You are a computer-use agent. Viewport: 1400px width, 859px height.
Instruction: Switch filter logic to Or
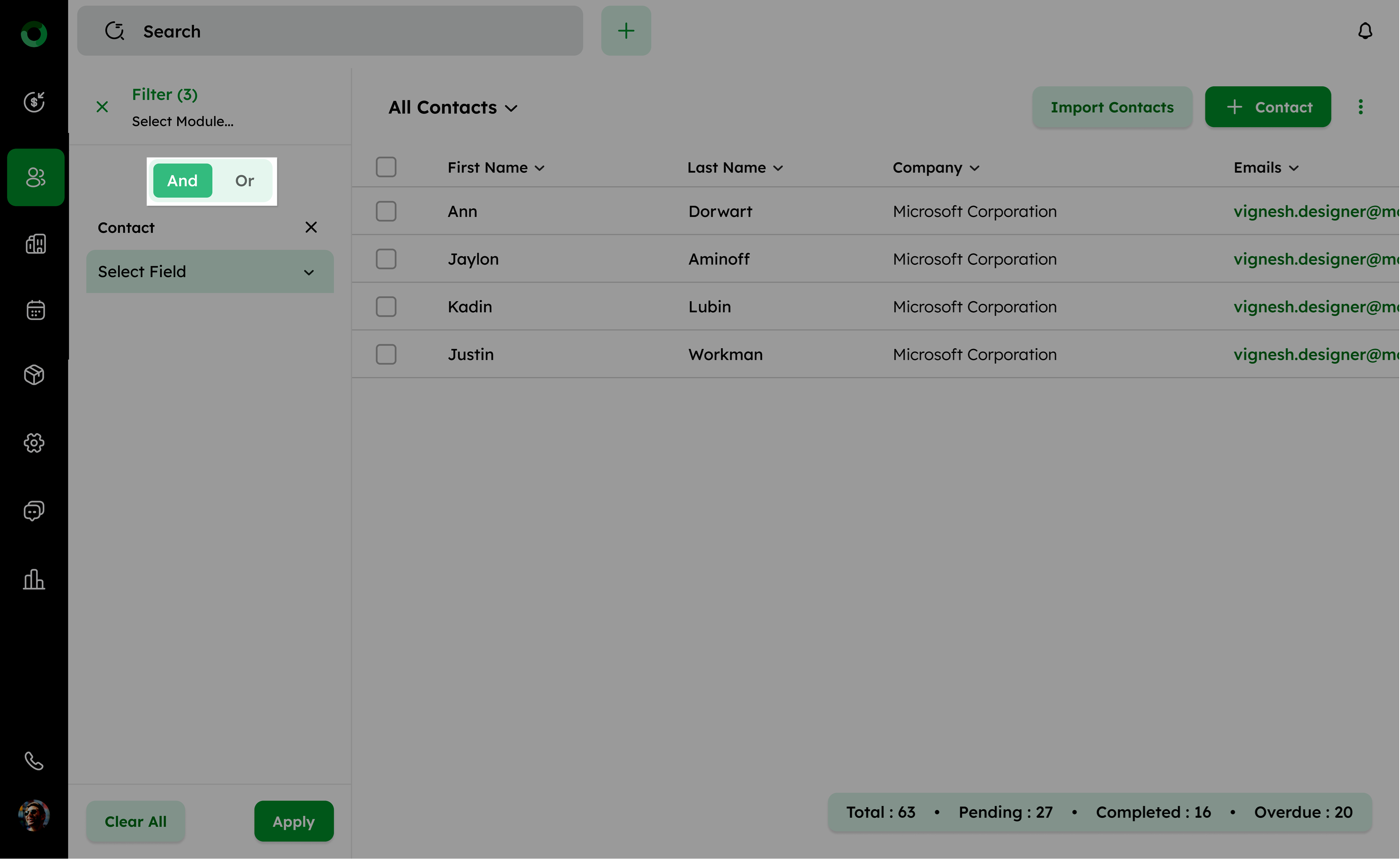click(244, 181)
